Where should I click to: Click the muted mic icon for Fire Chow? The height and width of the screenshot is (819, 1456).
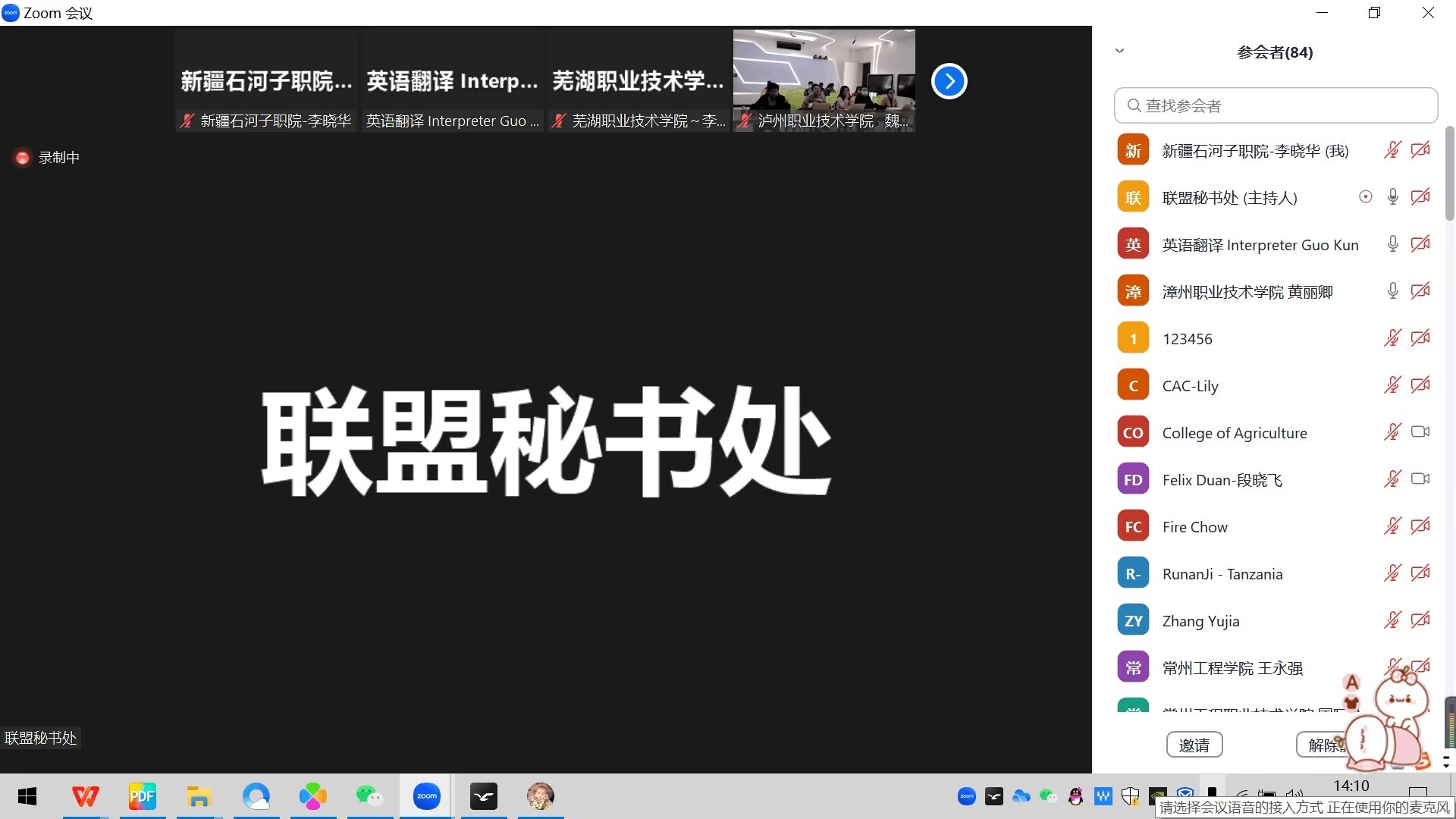[x=1392, y=526]
